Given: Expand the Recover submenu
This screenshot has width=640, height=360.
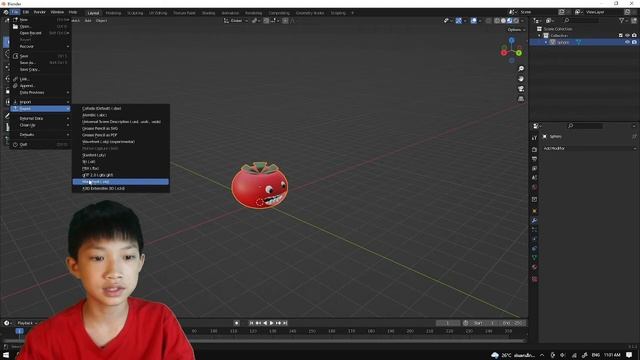Looking at the screenshot, I should (x=40, y=47).
